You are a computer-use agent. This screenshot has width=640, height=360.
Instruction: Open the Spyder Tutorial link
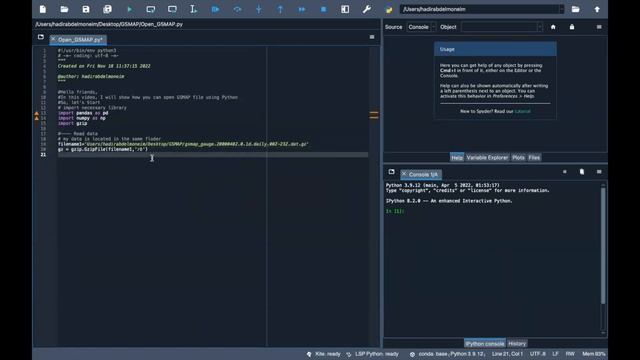point(522,111)
